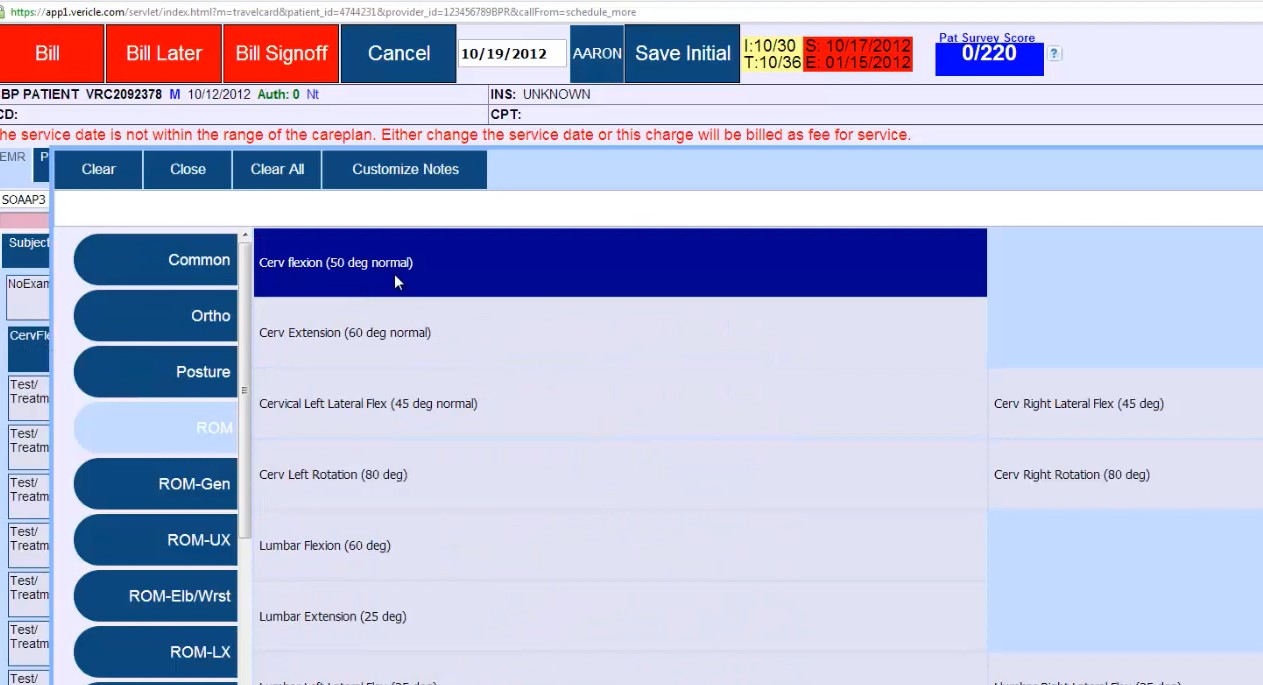Switch to the EMR tab
The width and height of the screenshot is (1263, 685).
pos(12,156)
